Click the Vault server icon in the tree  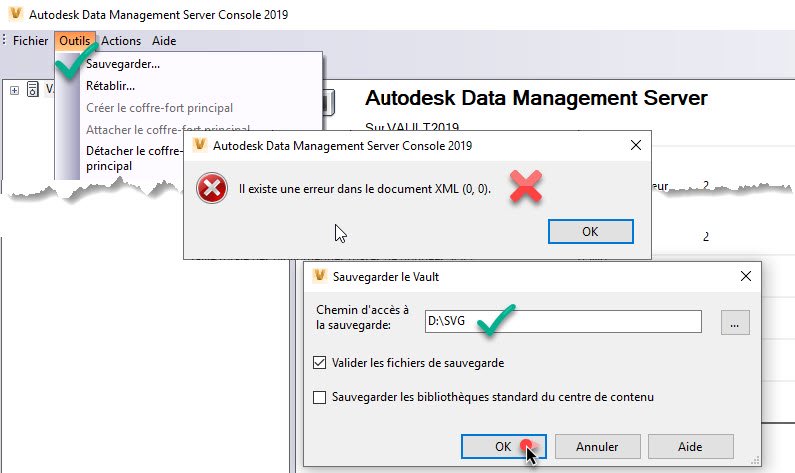[33, 90]
